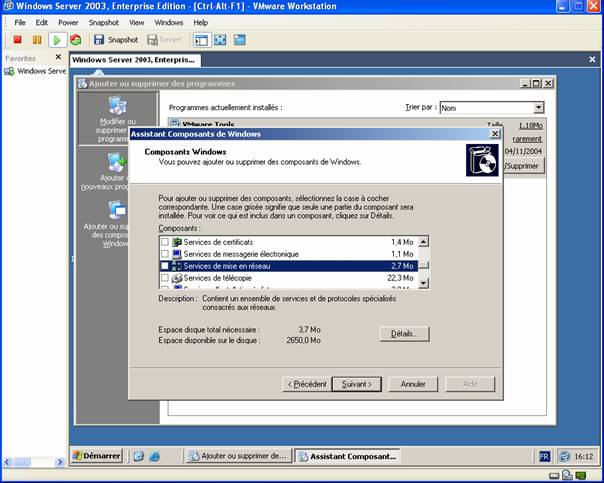The image size is (604, 483).
Task: Open the Power menu
Action: coord(68,22)
